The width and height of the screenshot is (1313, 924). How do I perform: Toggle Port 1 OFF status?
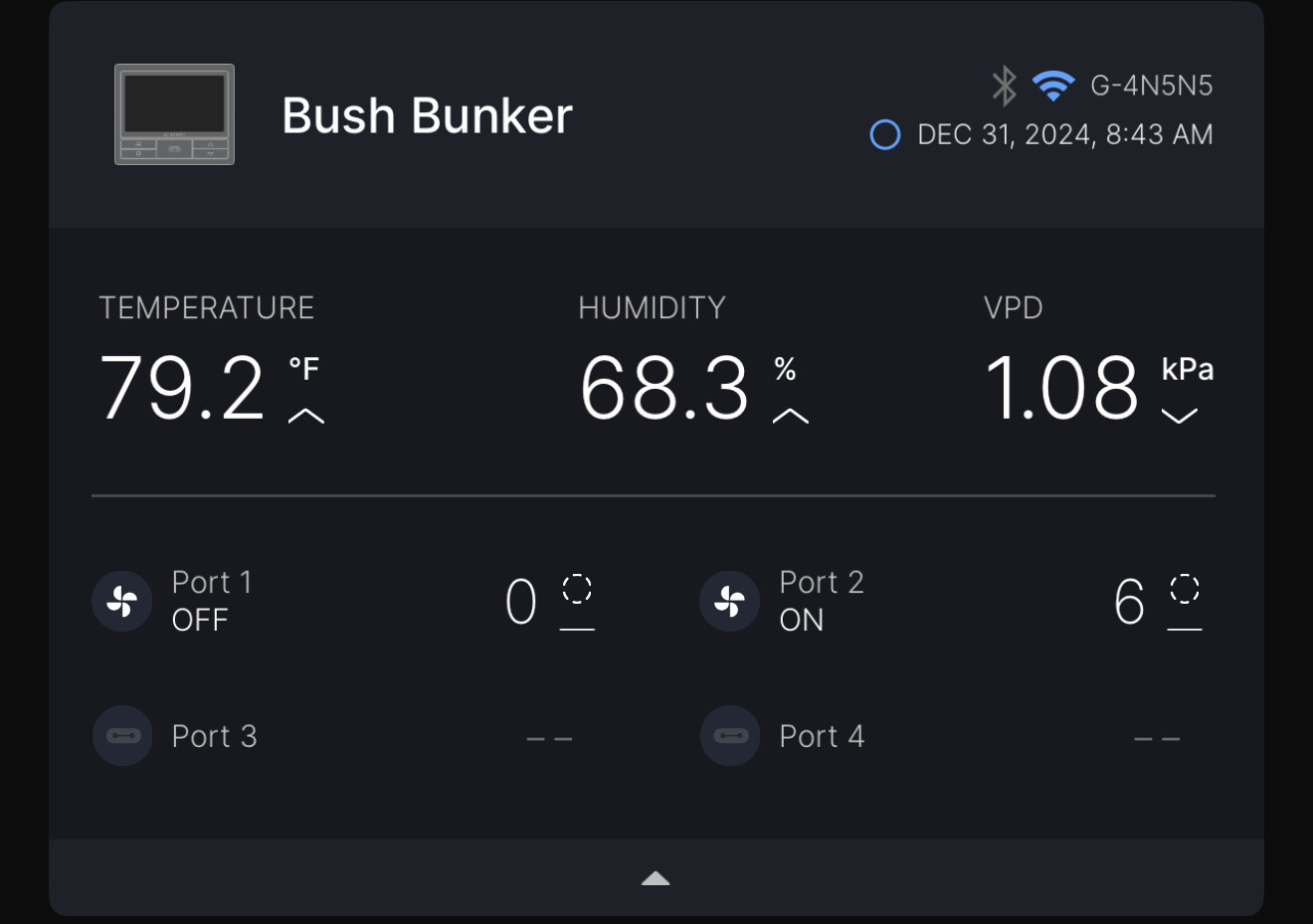pos(200,620)
